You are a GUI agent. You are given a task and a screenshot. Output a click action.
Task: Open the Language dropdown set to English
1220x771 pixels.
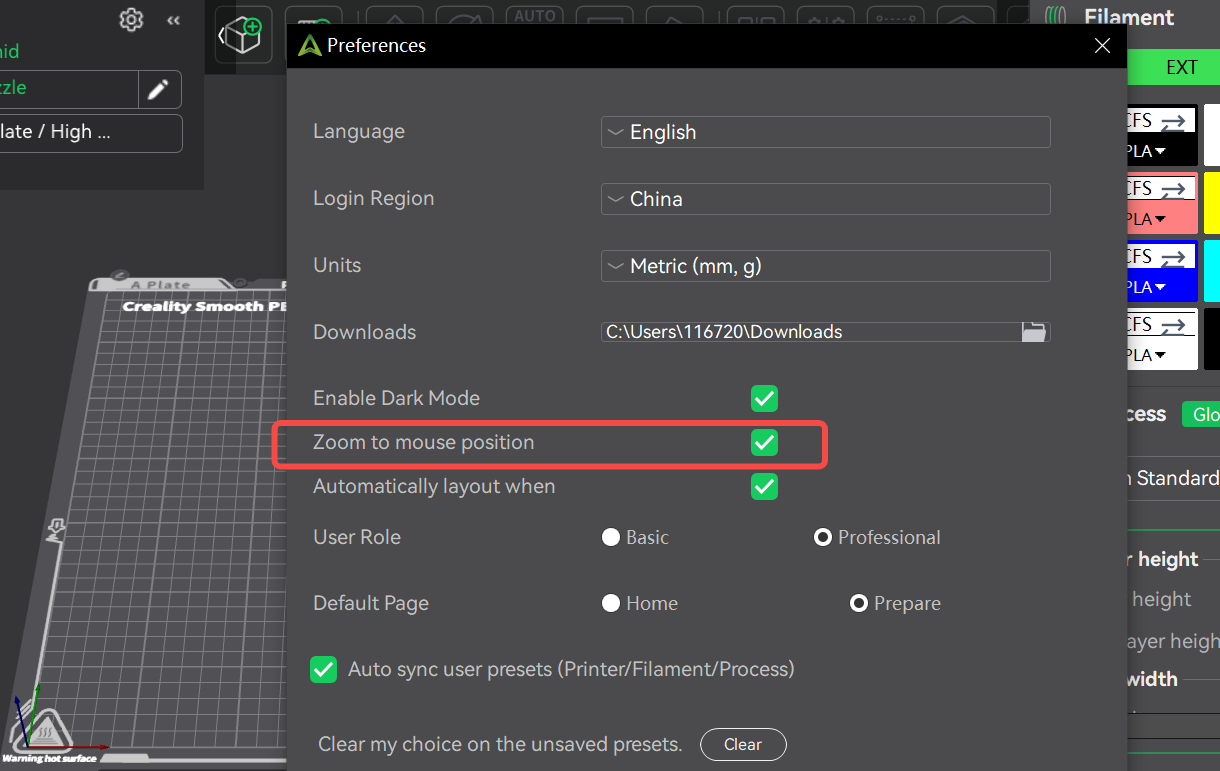point(825,132)
